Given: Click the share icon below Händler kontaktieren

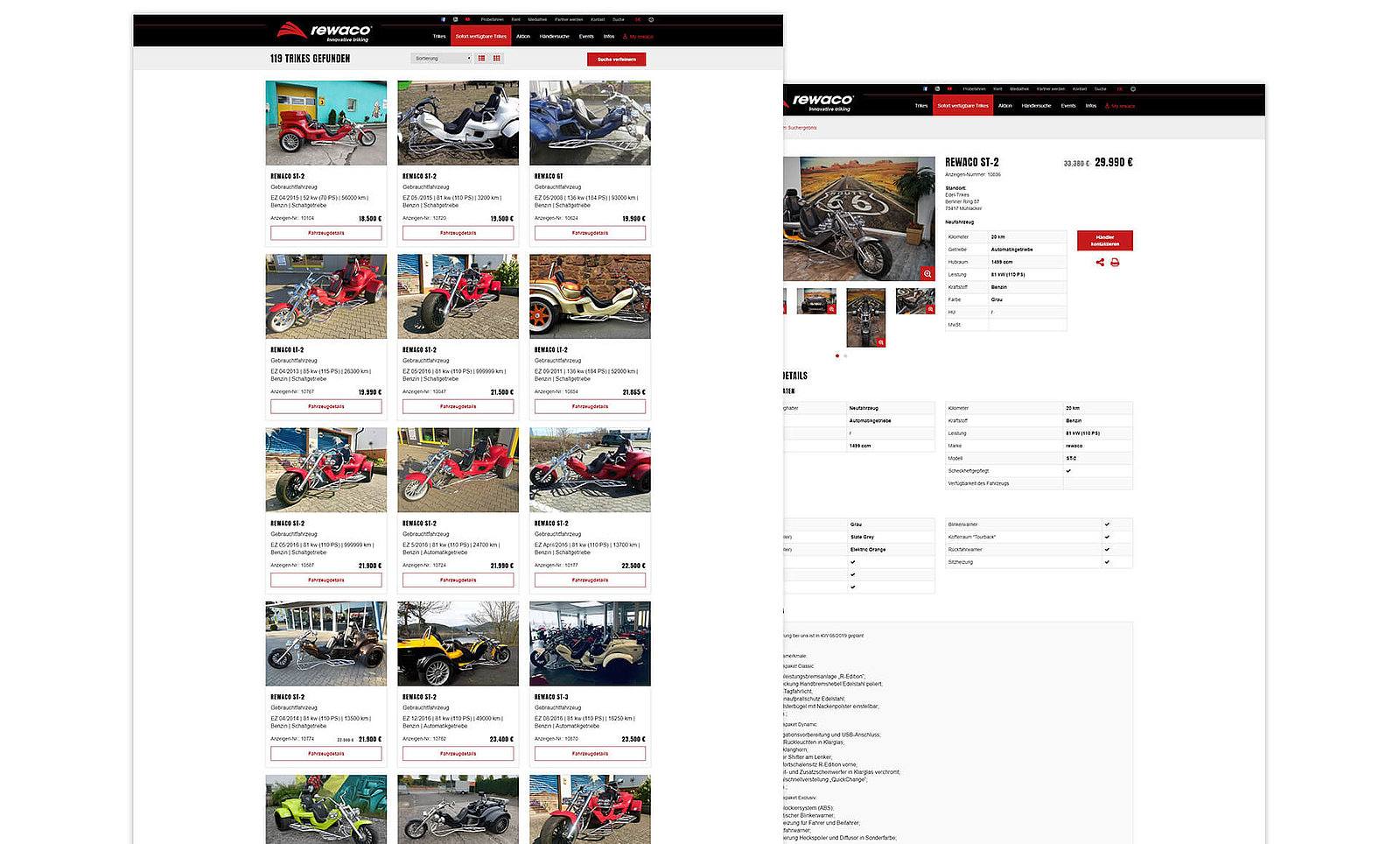Looking at the screenshot, I should (x=1100, y=263).
